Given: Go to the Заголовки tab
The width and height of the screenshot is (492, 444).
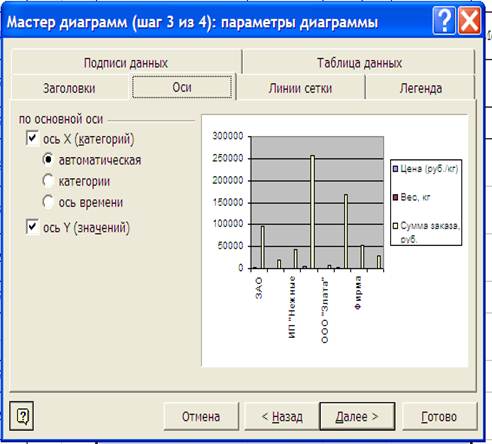Looking at the screenshot, I should pos(69,88).
